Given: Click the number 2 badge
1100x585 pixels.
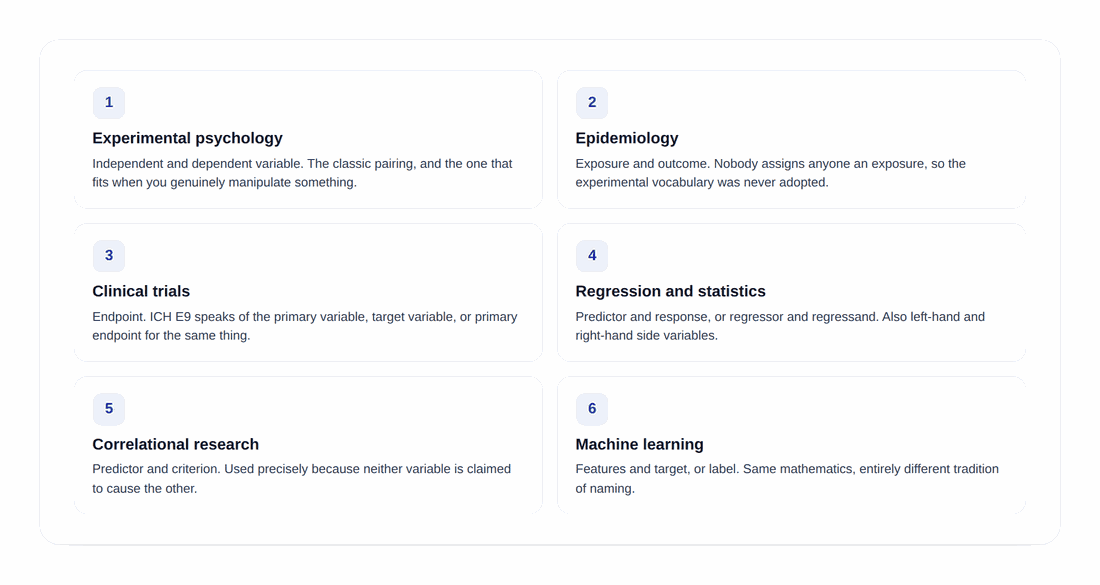Looking at the screenshot, I should 592,102.
